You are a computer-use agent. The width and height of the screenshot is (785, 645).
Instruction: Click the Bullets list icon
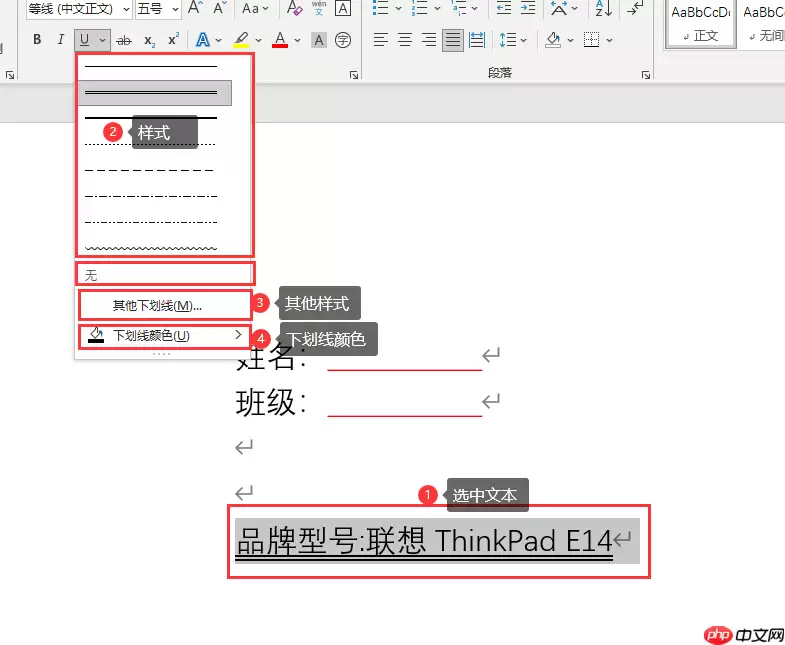click(x=380, y=8)
